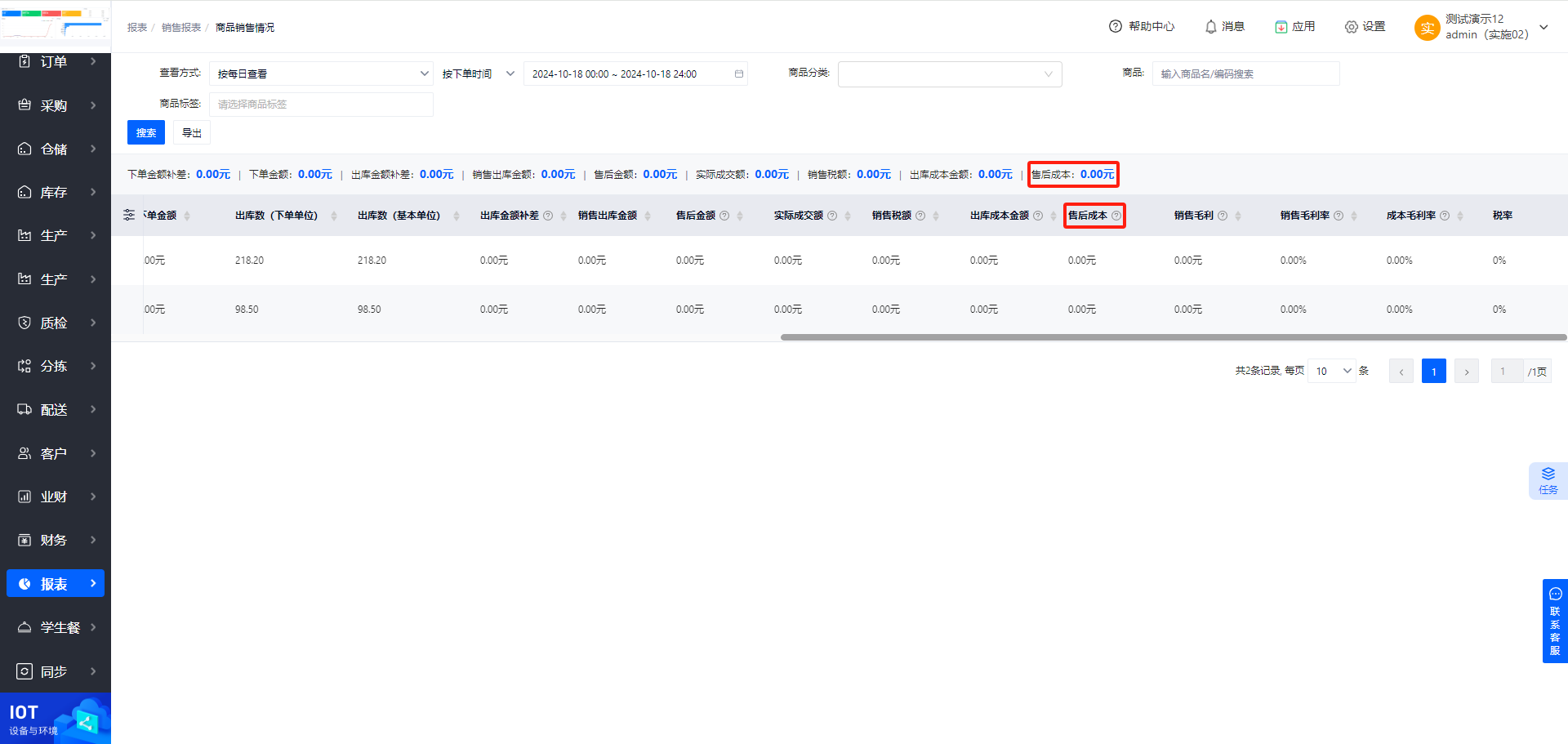This screenshot has height=744, width=1568.
Task: Expand the 财务 menu chevron
Action: coord(93,540)
